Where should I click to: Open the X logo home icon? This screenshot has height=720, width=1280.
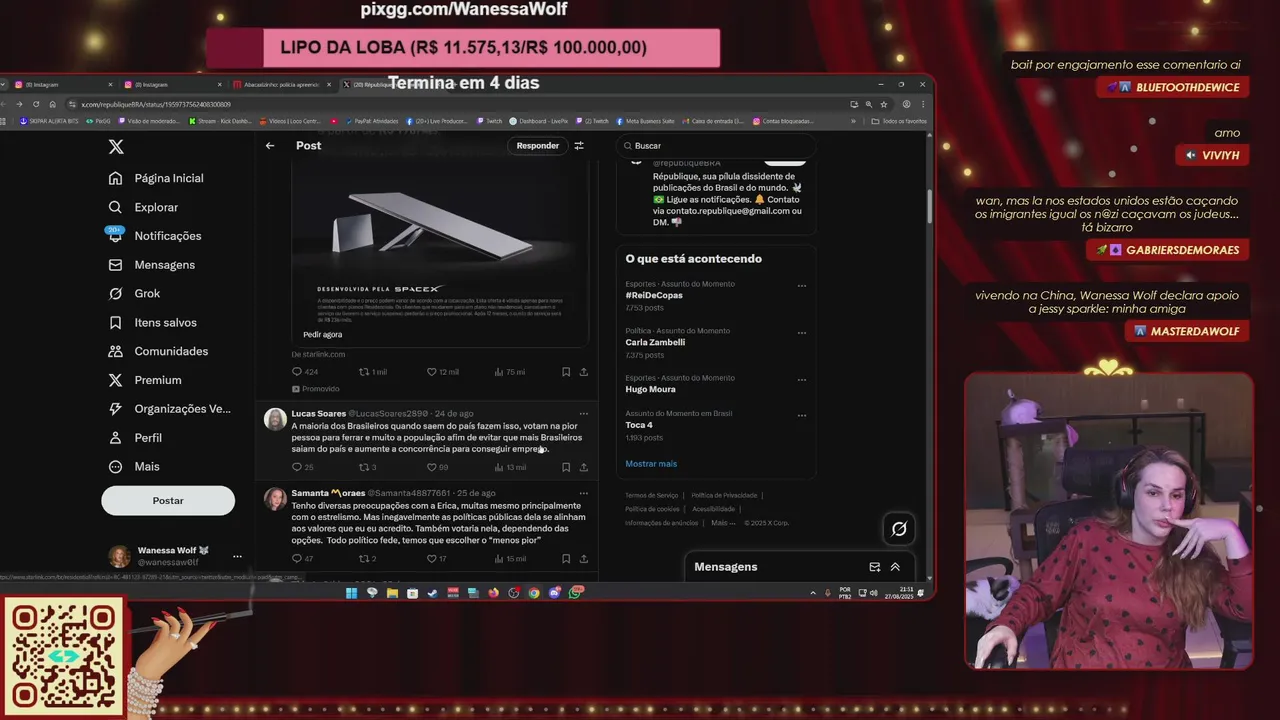[116, 147]
